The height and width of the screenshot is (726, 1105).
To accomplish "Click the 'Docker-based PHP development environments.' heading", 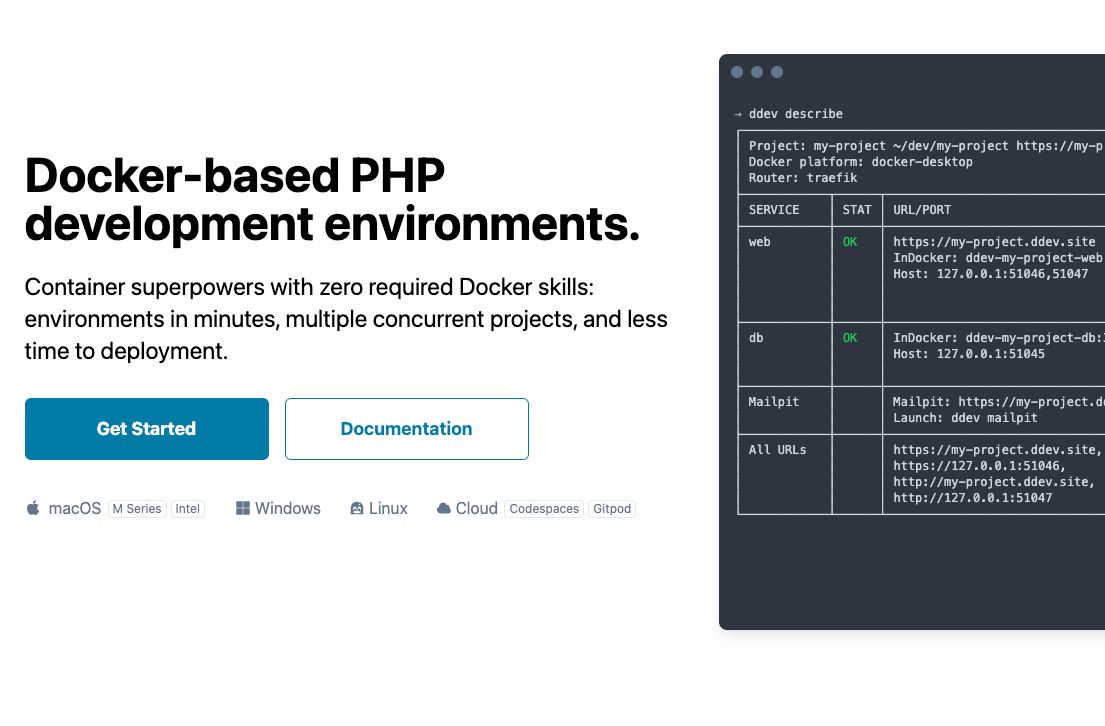I will click(x=332, y=199).
